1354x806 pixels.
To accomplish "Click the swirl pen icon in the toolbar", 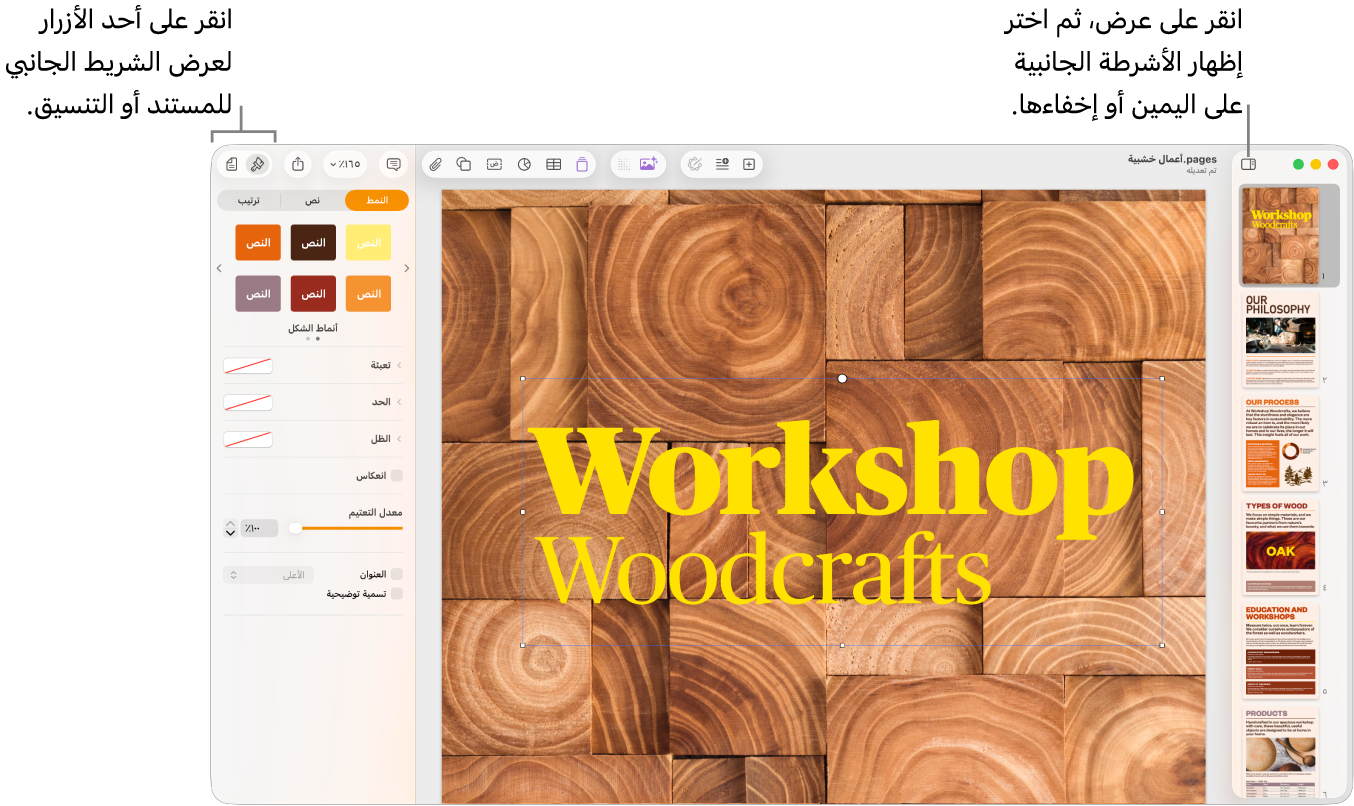I will coord(695,164).
